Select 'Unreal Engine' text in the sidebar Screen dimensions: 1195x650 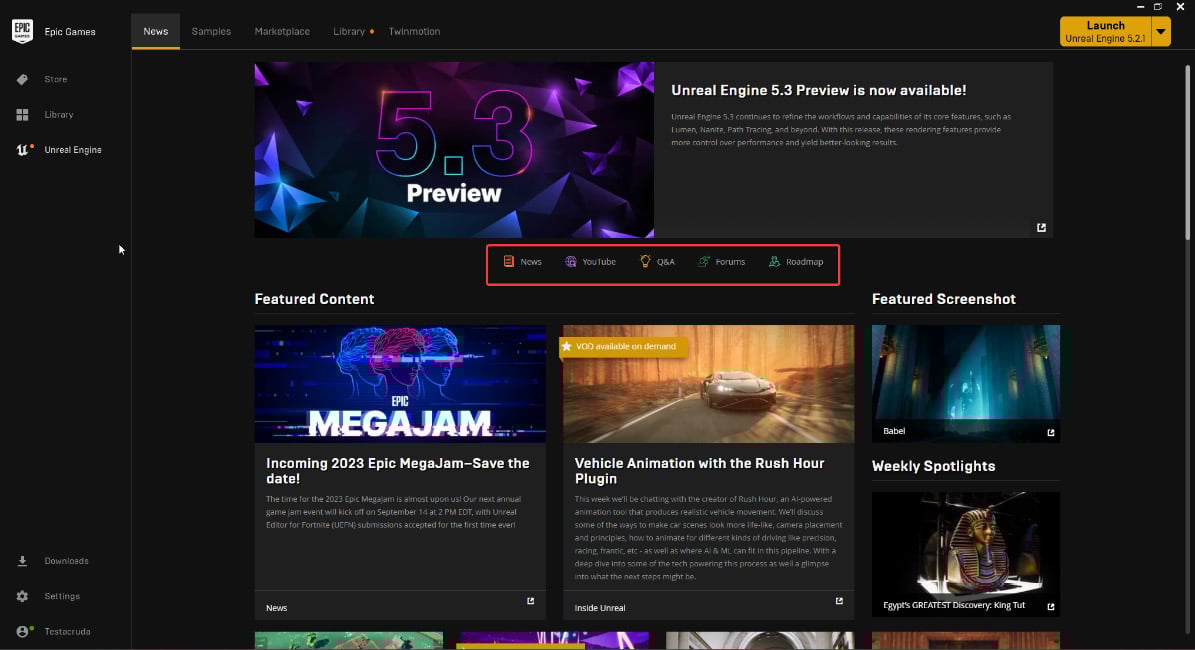point(73,150)
